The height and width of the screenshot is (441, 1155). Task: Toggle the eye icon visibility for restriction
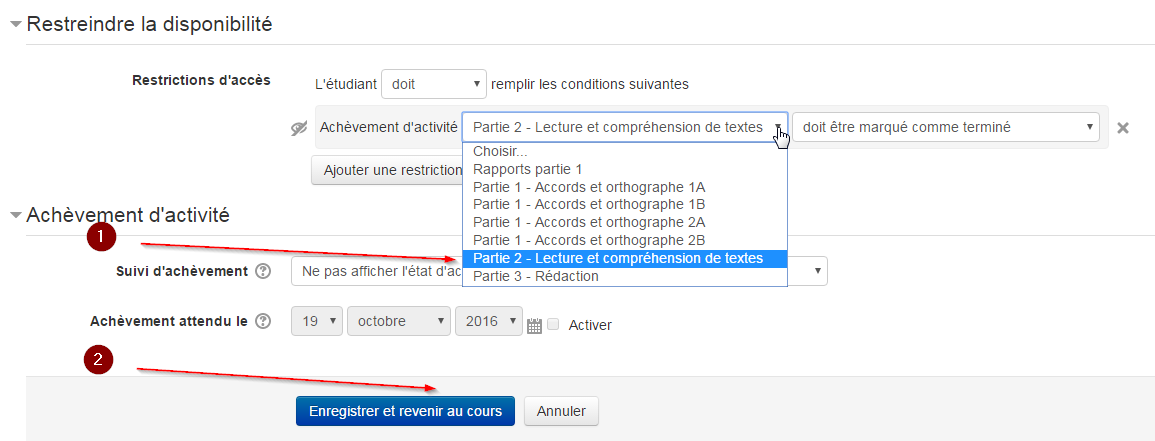coord(298,128)
